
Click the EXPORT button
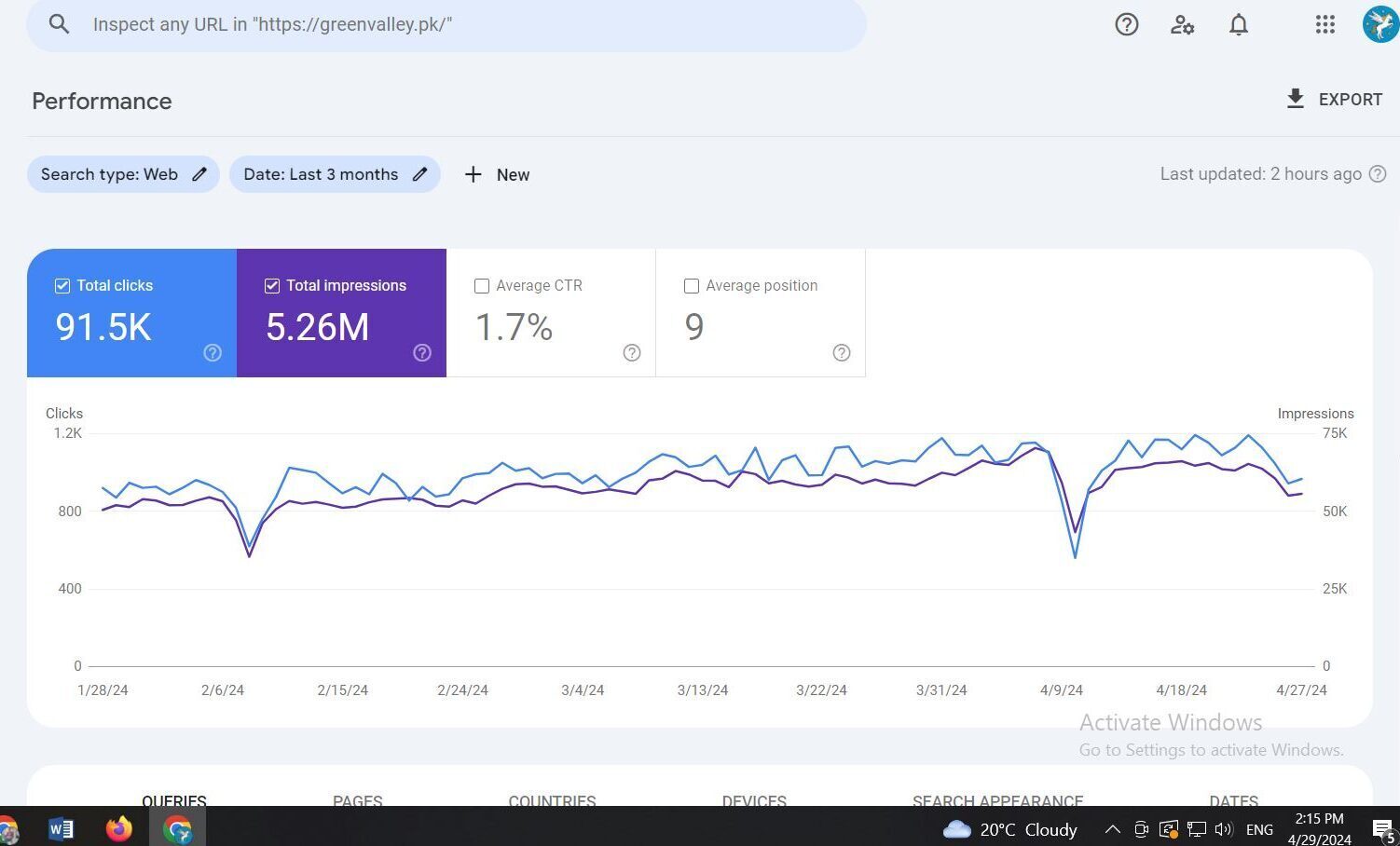click(x=1334, y=99)
